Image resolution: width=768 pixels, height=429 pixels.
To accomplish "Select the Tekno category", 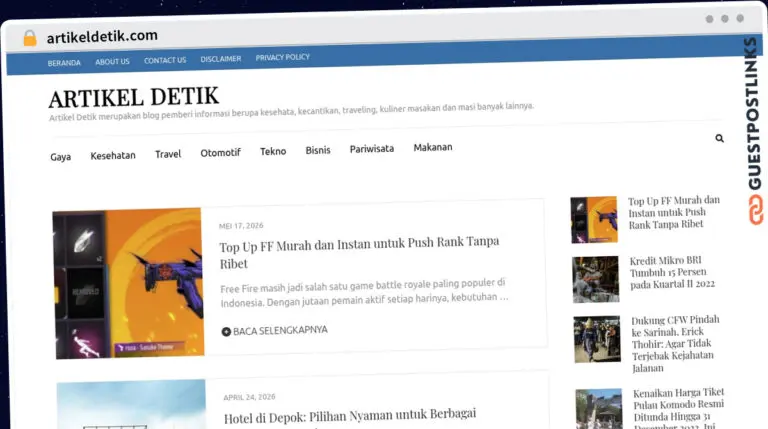I will click(x=273, y=151).
